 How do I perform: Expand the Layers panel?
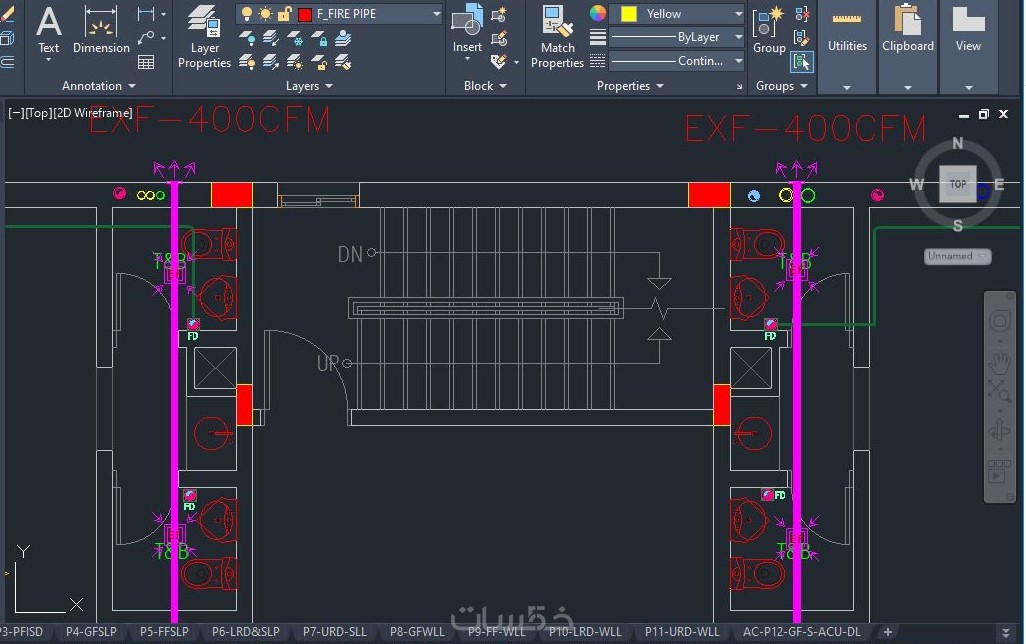(x=309, y=86)
